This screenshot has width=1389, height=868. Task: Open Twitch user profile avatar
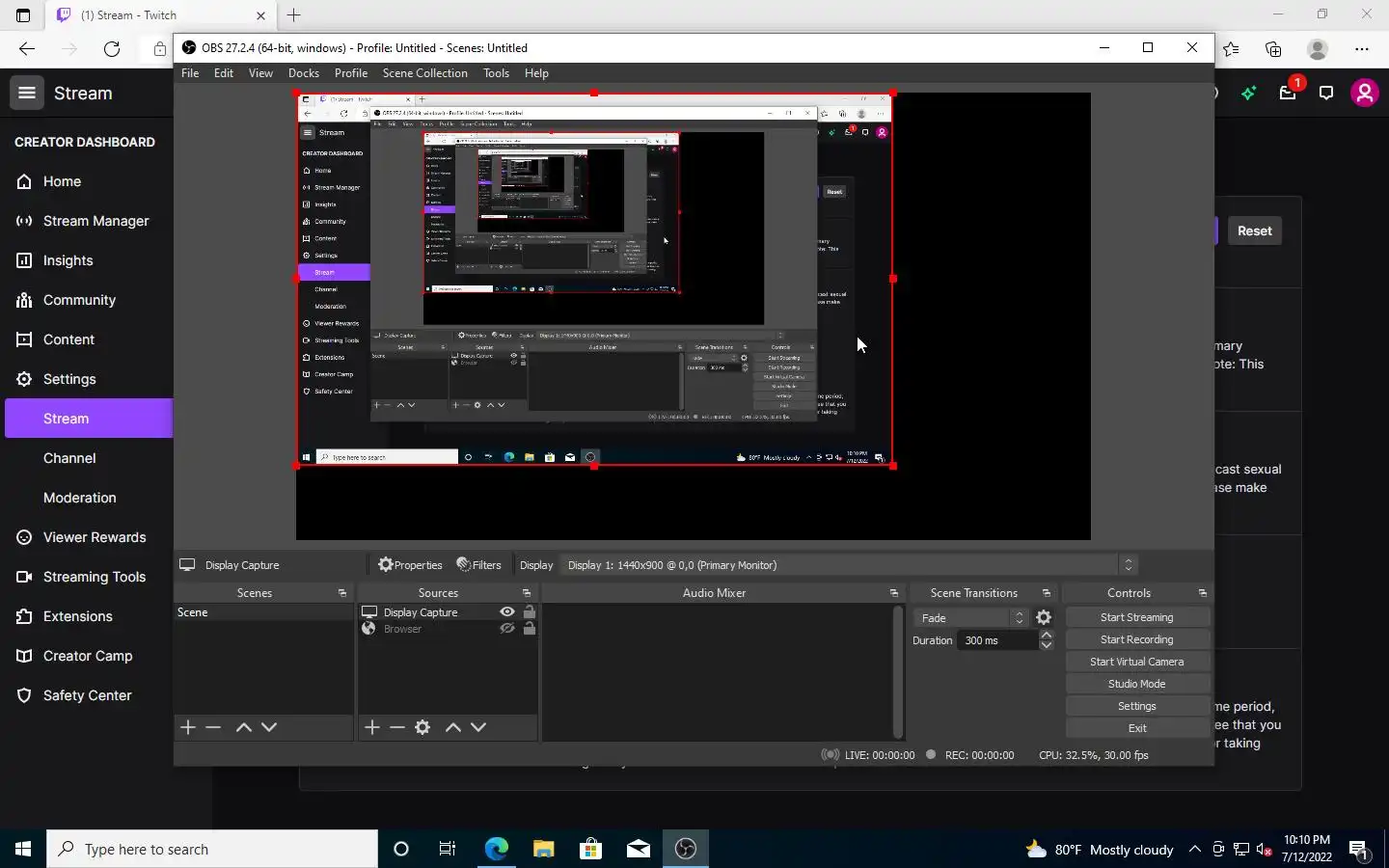pos(1365,93)
